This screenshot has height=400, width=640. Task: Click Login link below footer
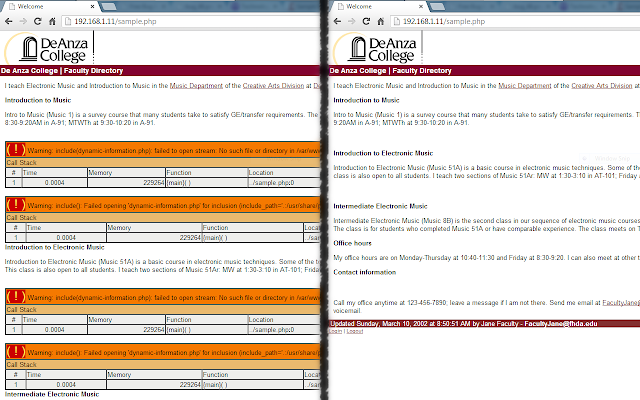point(336,331)
